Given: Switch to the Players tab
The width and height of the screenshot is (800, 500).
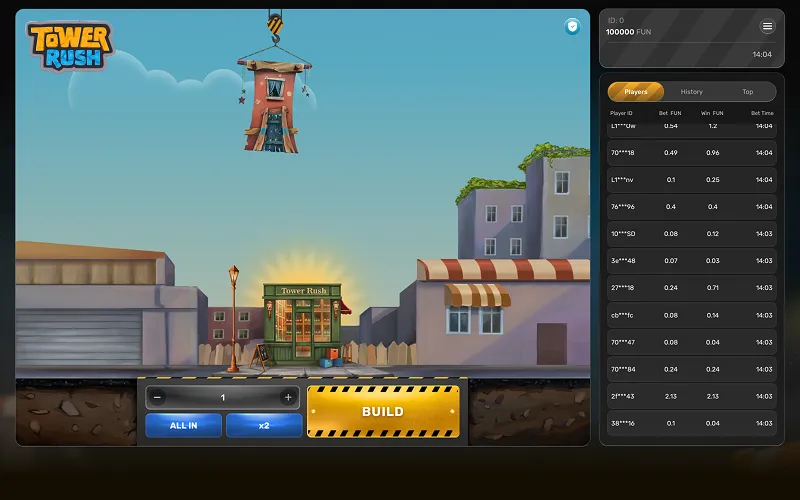Looking at the screenshot, I should coord(636,92).
